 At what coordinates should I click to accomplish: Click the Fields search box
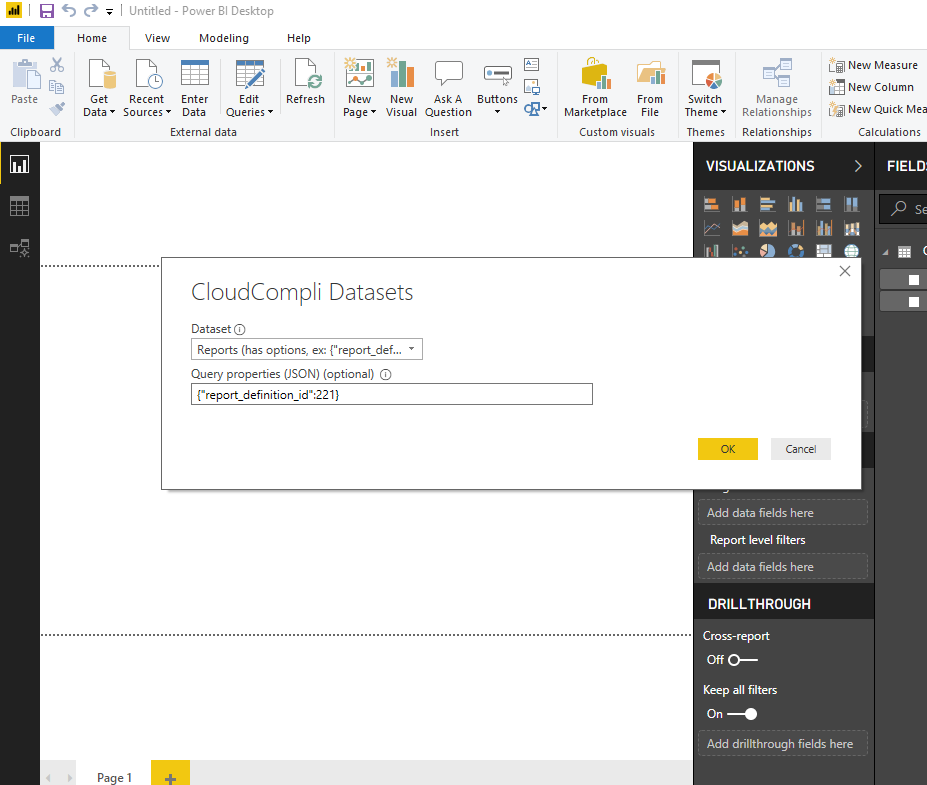904,209
